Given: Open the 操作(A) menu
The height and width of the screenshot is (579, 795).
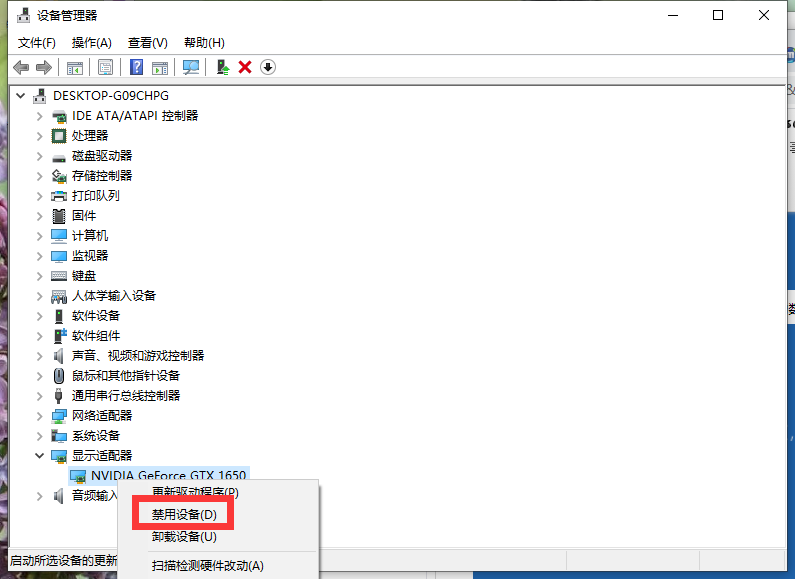Looking at the screenshot, I should point(91,43).
